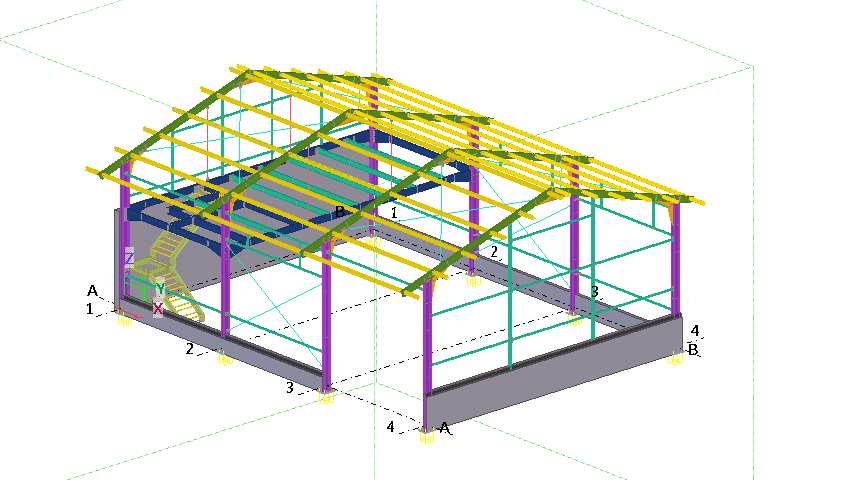Select yellow footing at left grid 3
The width and height of the screenshot is (864, 480).
point(326,399)
